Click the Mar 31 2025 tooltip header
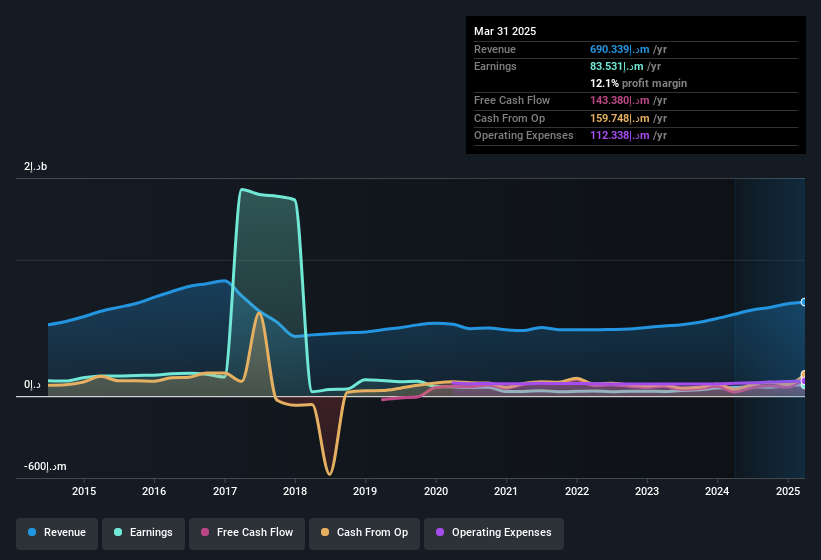This screenshot has width=821, height=560. point(505,31)
